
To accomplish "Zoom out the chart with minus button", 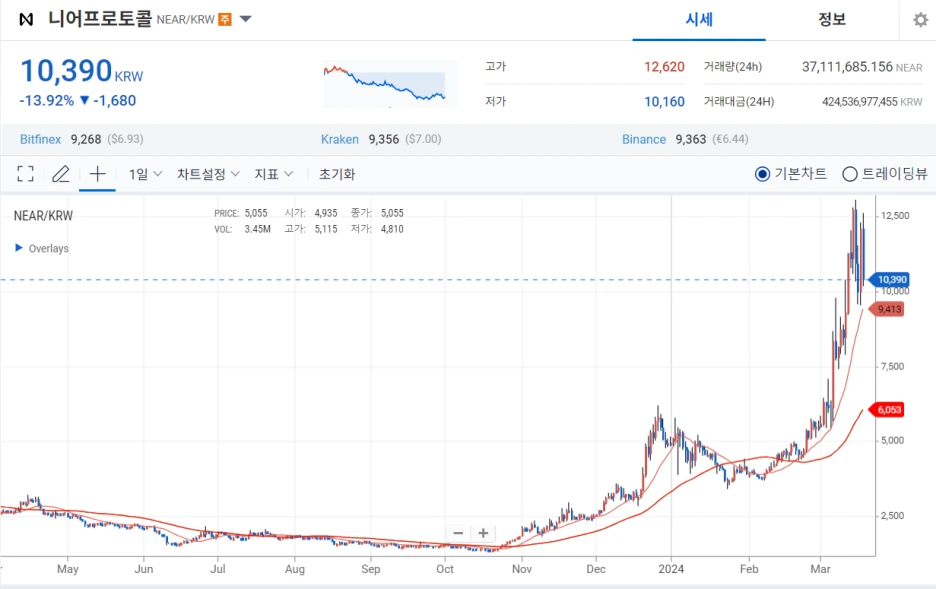I will (x=458, y=533).
